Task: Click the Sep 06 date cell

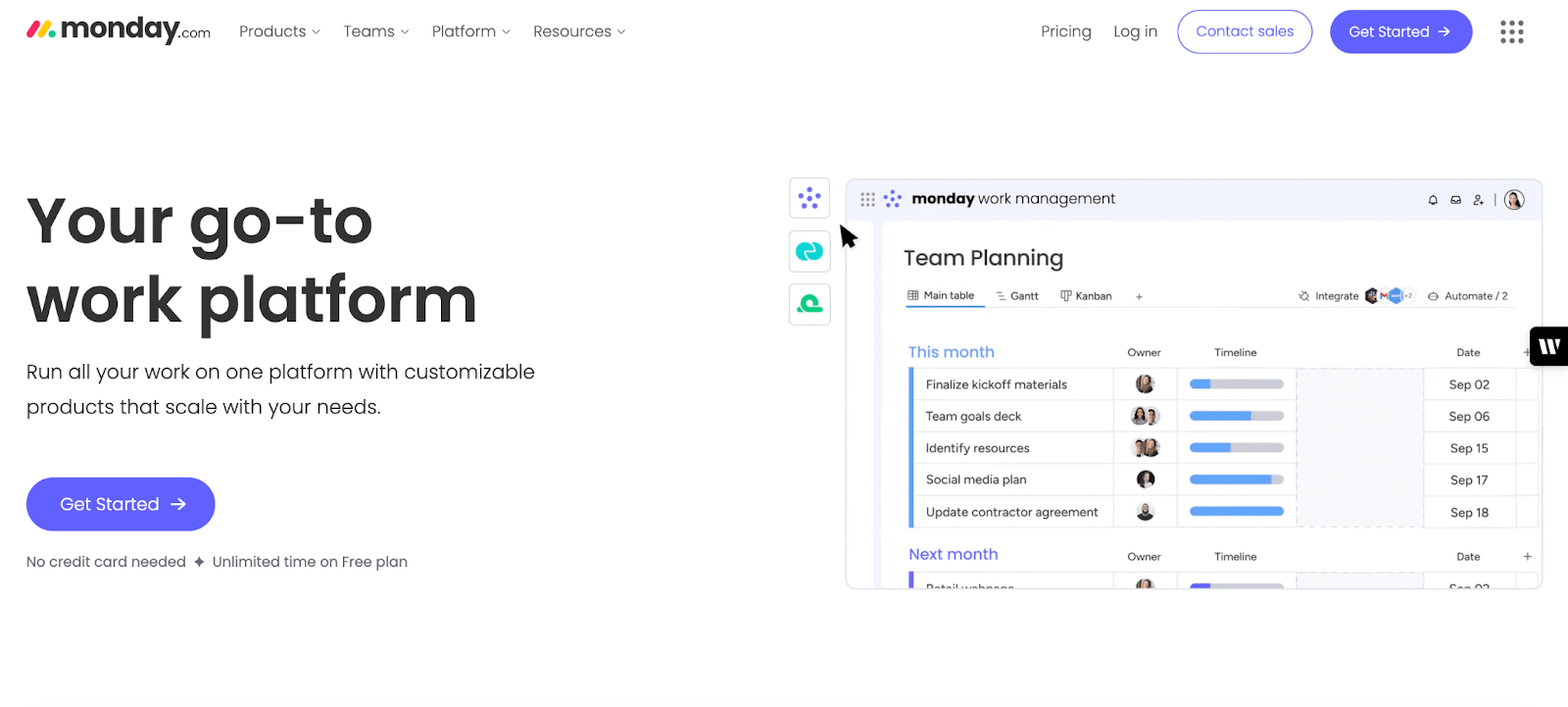Action: [x=1469, y=417]
